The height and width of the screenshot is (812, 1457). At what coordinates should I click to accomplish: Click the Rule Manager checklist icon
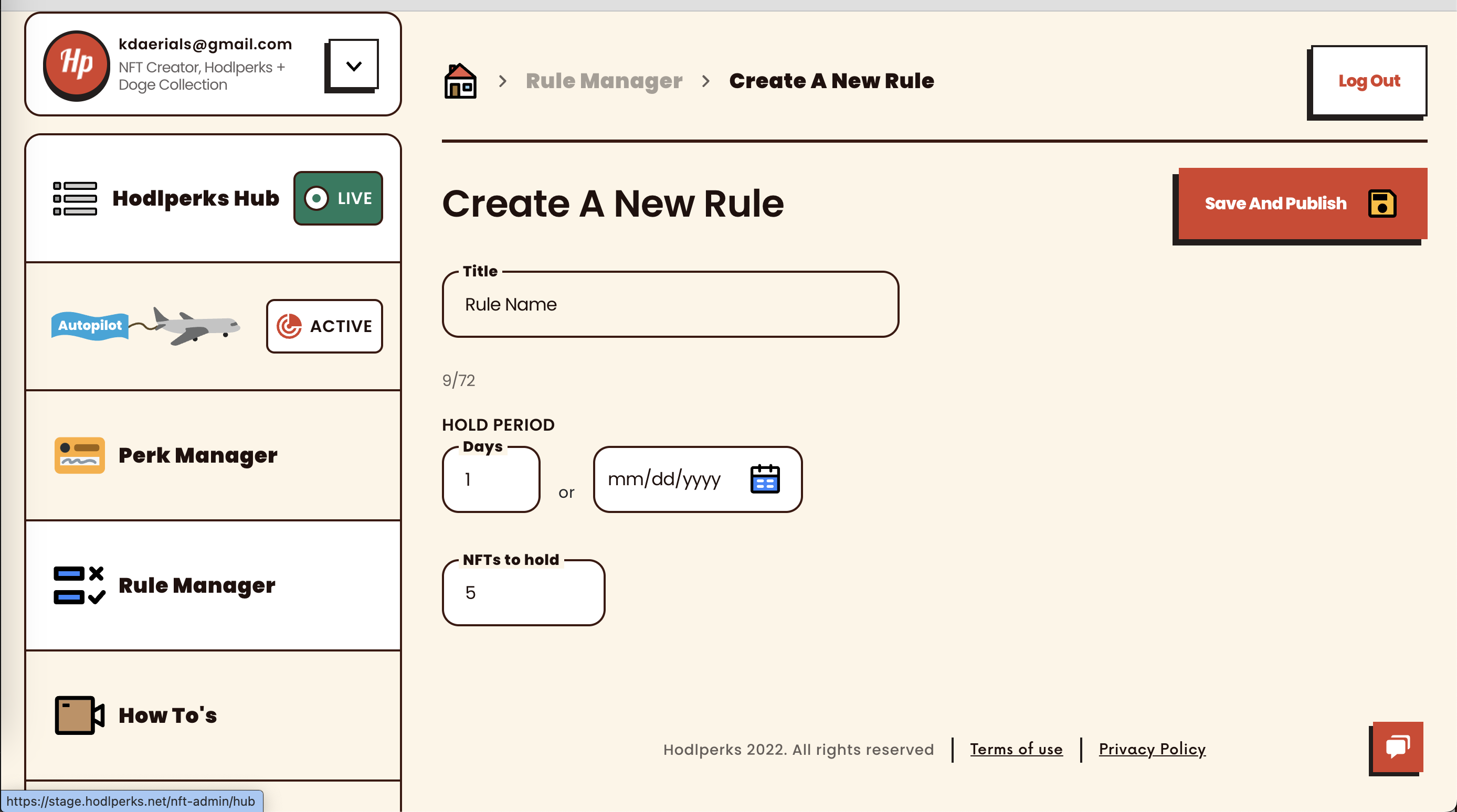click(x=80, y=585)
